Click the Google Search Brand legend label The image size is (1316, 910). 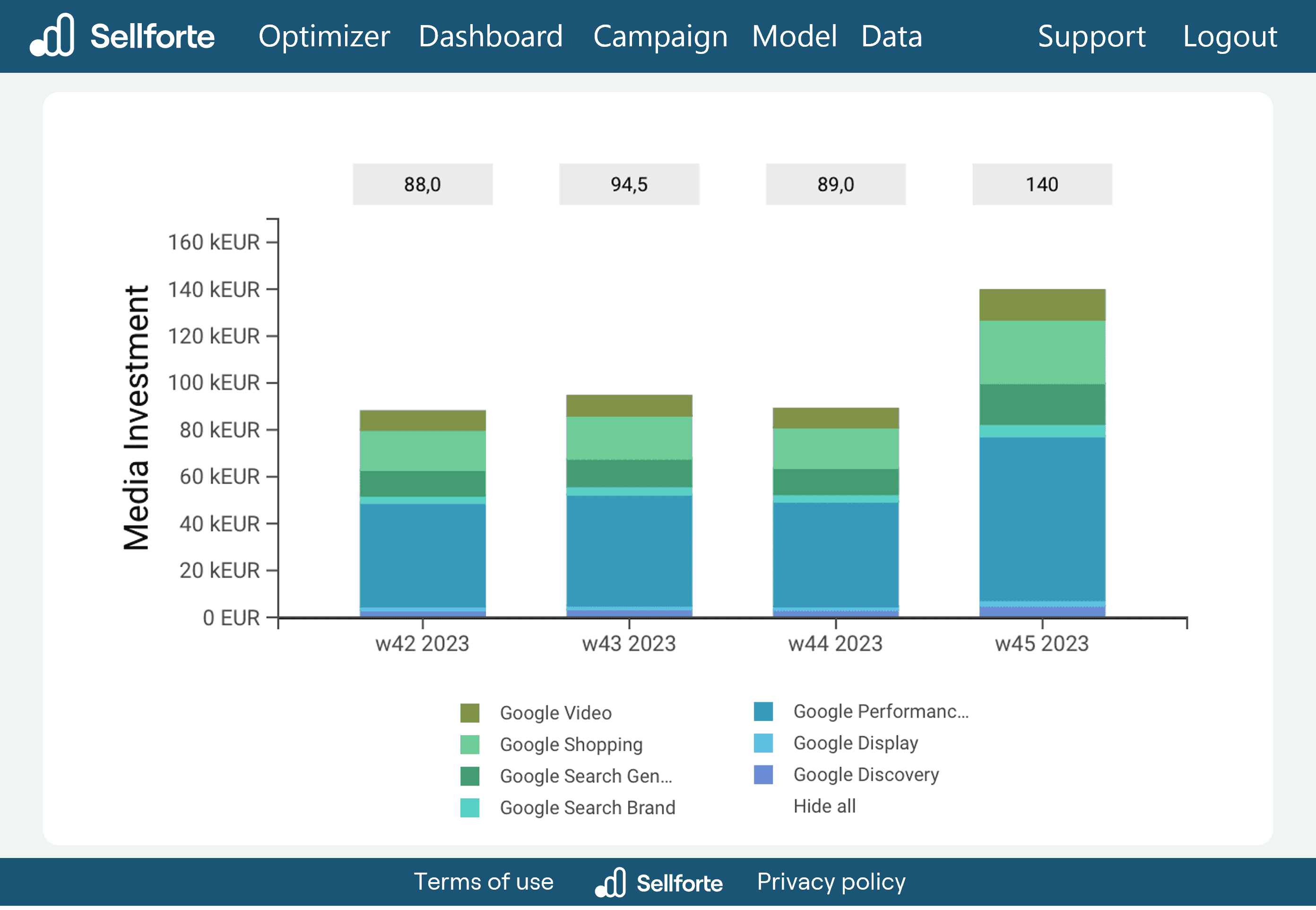(587, 807)
